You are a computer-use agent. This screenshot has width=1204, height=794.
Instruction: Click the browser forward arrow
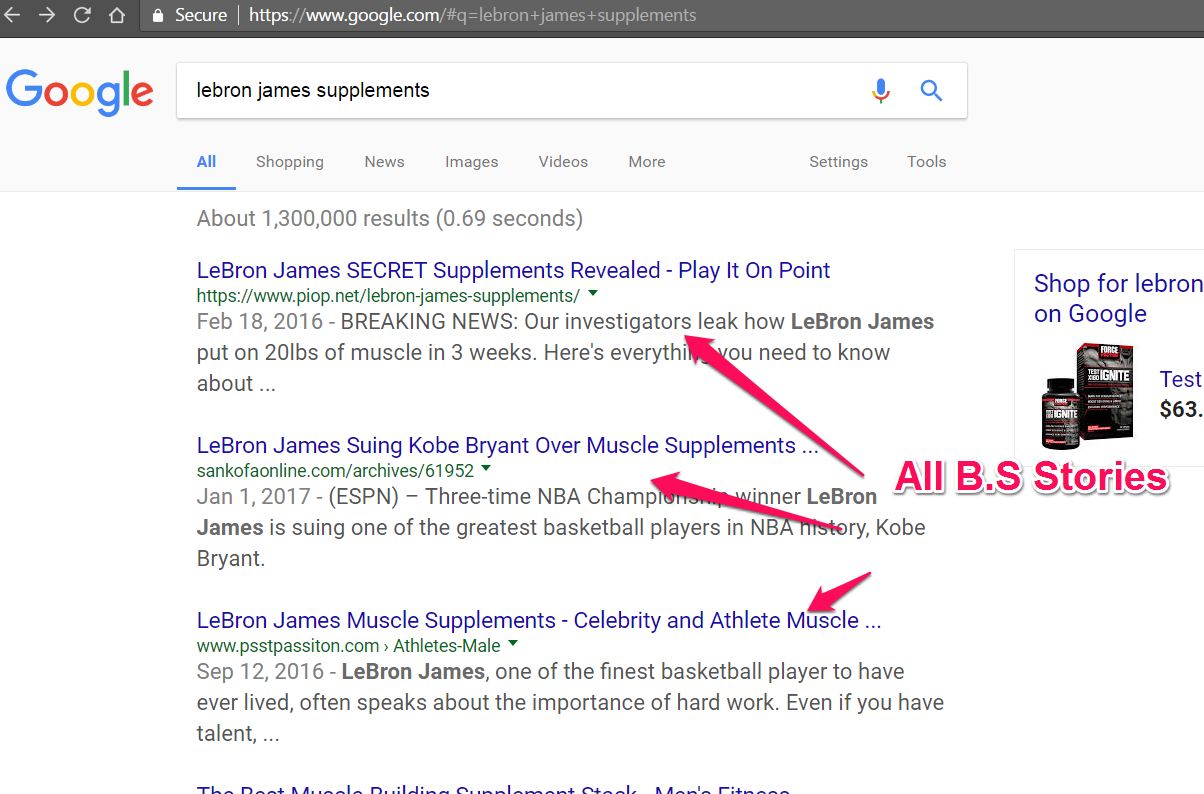pos(48,15)
